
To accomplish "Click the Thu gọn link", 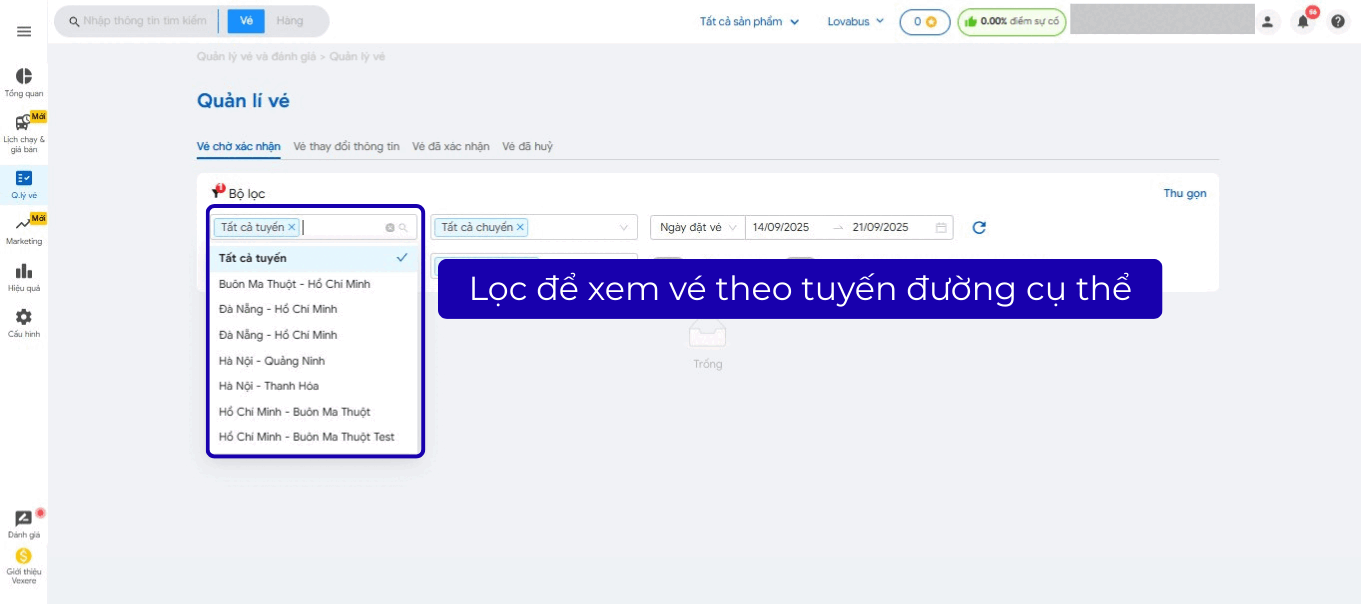I will tap(1185, 193).
